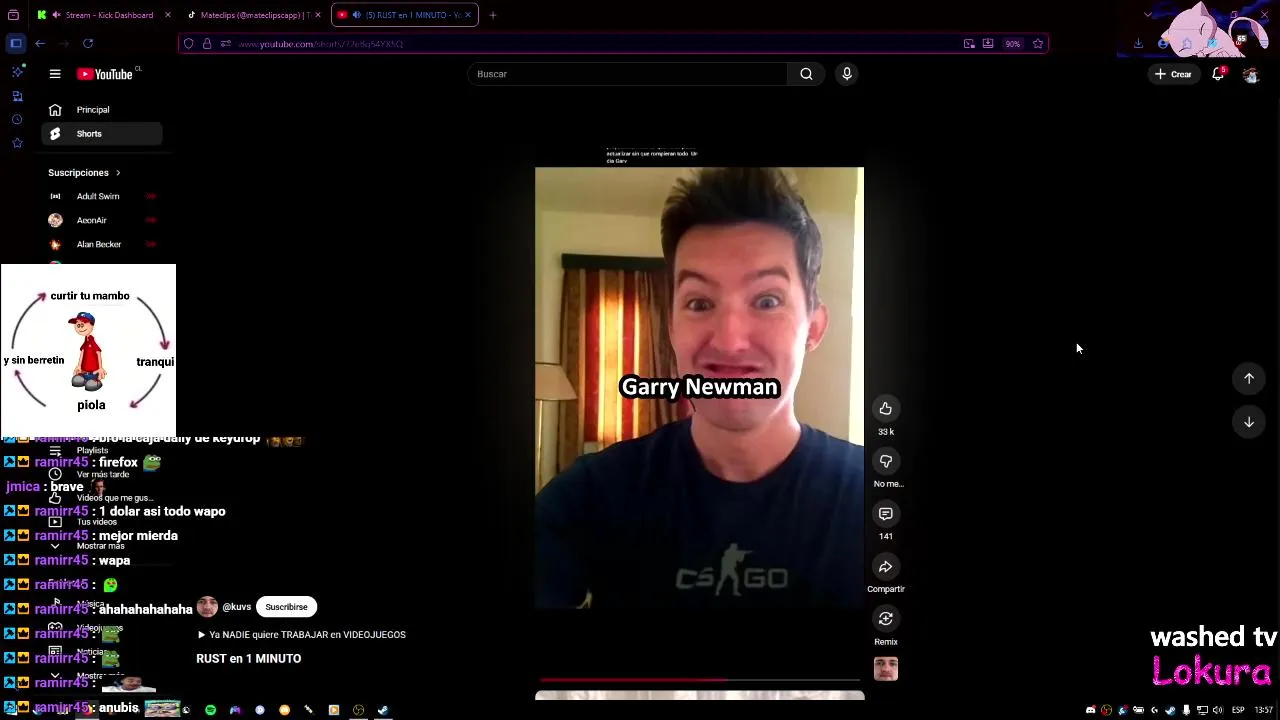Click the browser back arrow

40,43
